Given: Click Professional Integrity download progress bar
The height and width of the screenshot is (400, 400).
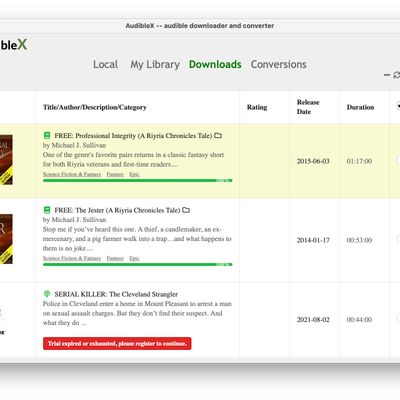Looking at the screenshot, I should pyautogui.click(x=138, y=180).
